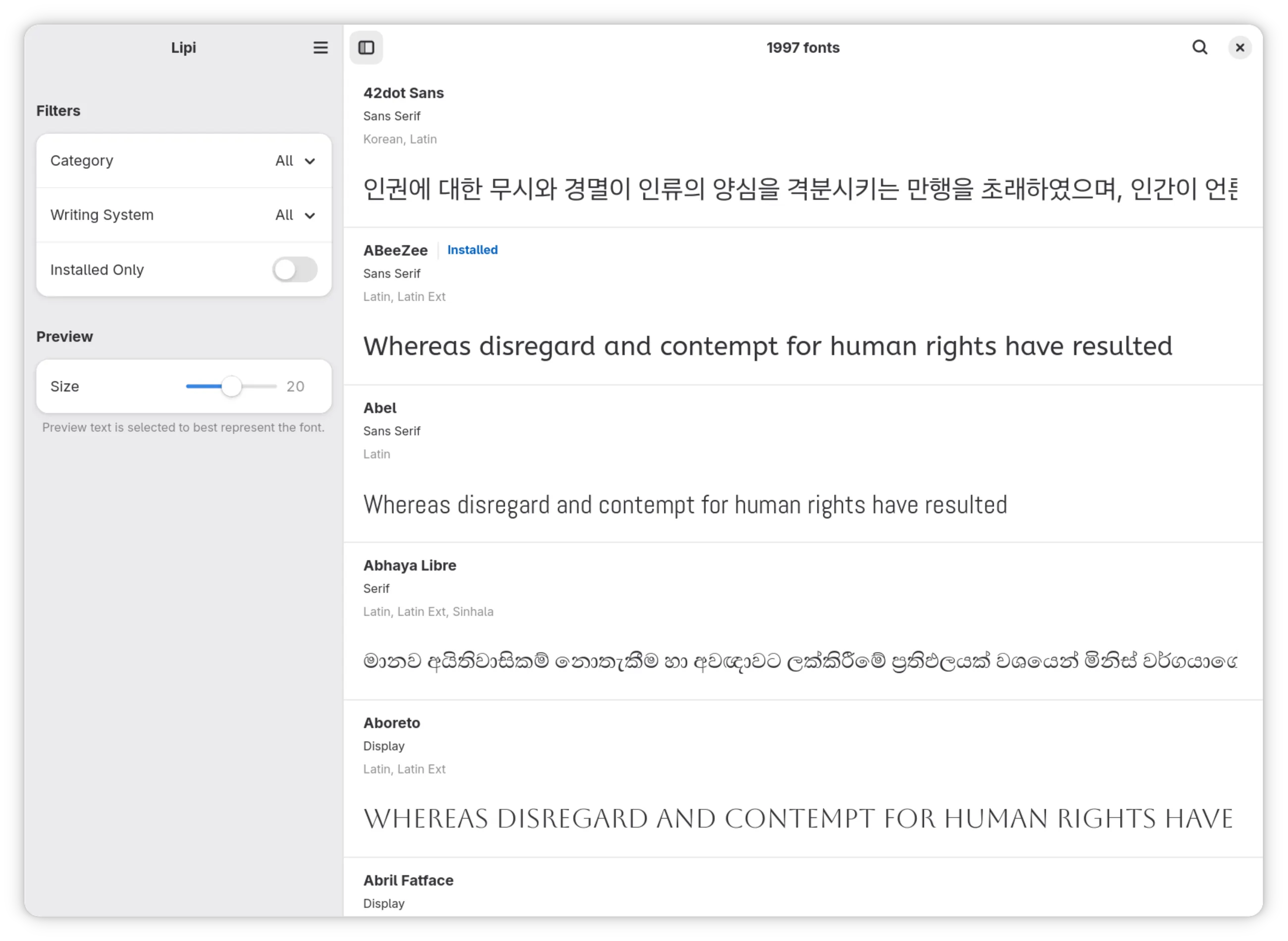The width and height of the screenshot is (1288, 941).
Task: Click the Abel preview sentence
Action: [685, 505]
